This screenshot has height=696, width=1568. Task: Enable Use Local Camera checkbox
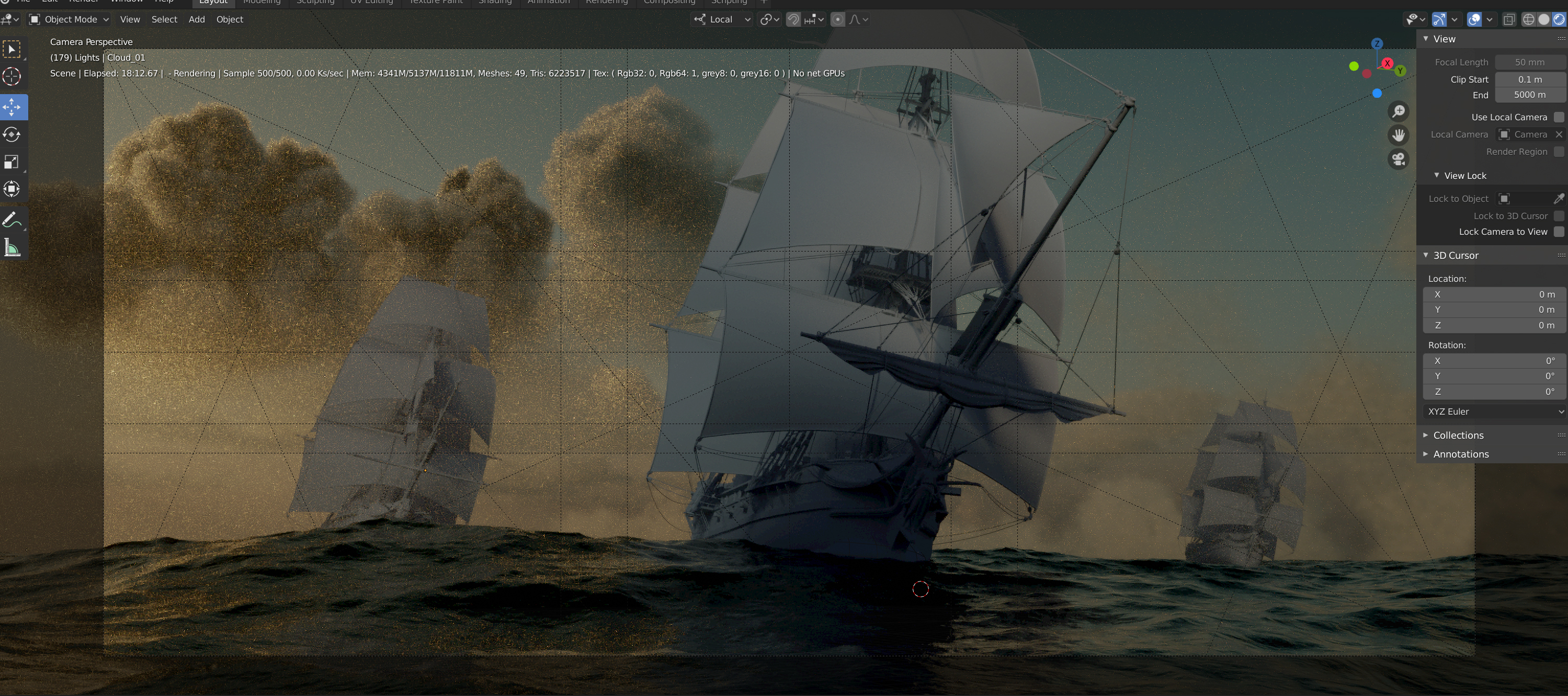tap(1558, 117)
